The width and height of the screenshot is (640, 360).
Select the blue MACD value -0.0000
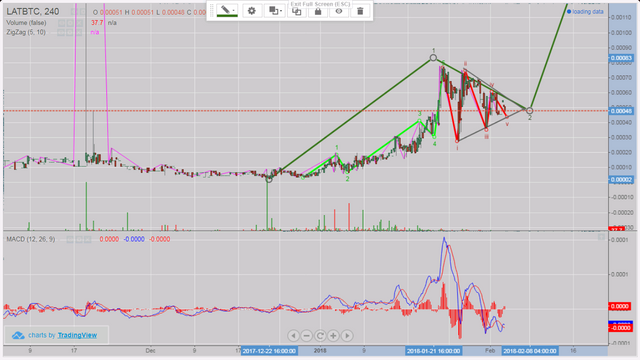[134, 239]
